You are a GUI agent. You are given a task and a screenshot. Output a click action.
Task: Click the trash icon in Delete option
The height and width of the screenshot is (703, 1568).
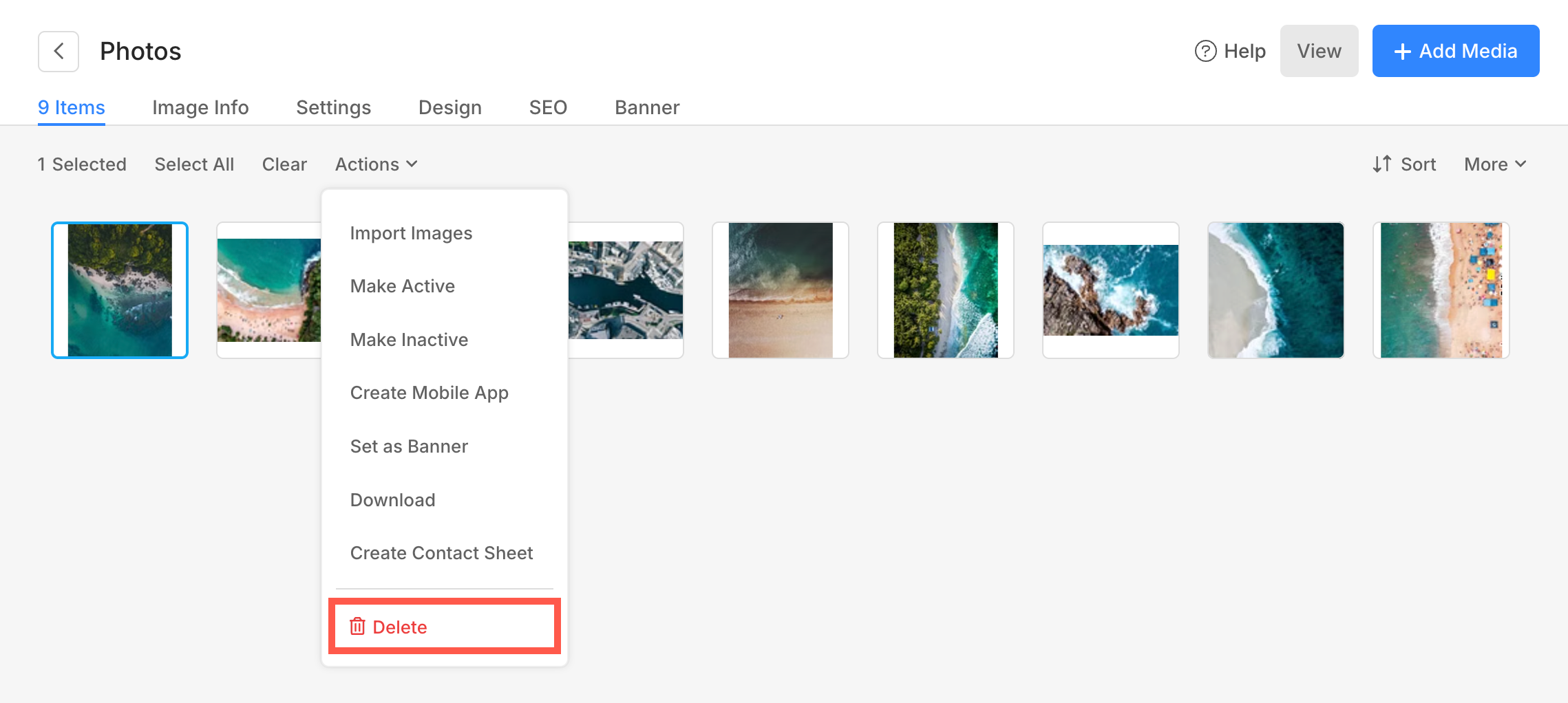[x=357, y=627]
